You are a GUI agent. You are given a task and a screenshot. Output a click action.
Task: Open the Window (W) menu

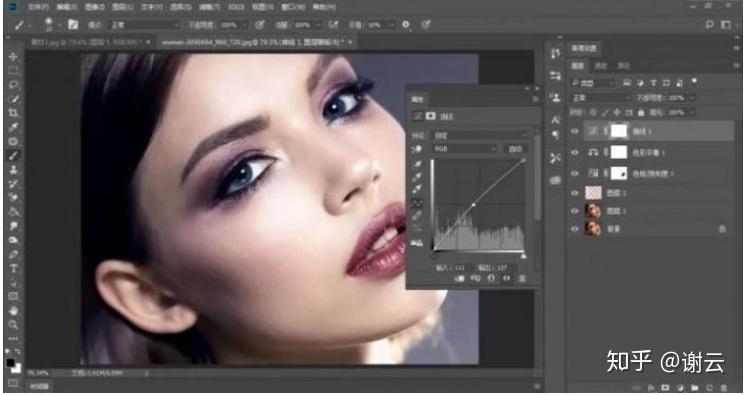[293, 7]
